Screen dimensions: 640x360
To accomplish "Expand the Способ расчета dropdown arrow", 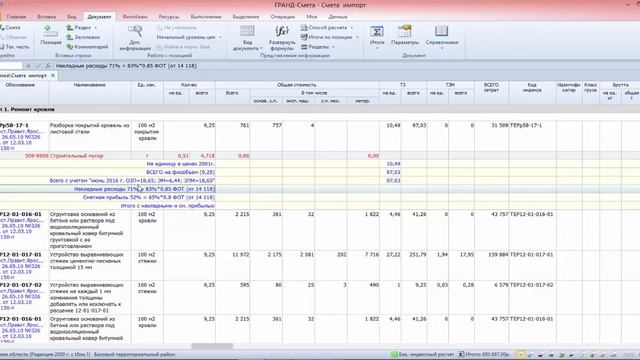I will coord(351,27).
